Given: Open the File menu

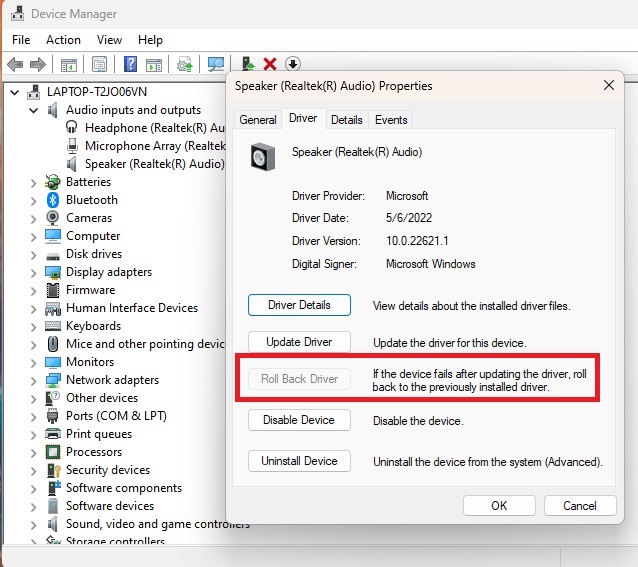Looking at the screenshot, I should point(21,40).
